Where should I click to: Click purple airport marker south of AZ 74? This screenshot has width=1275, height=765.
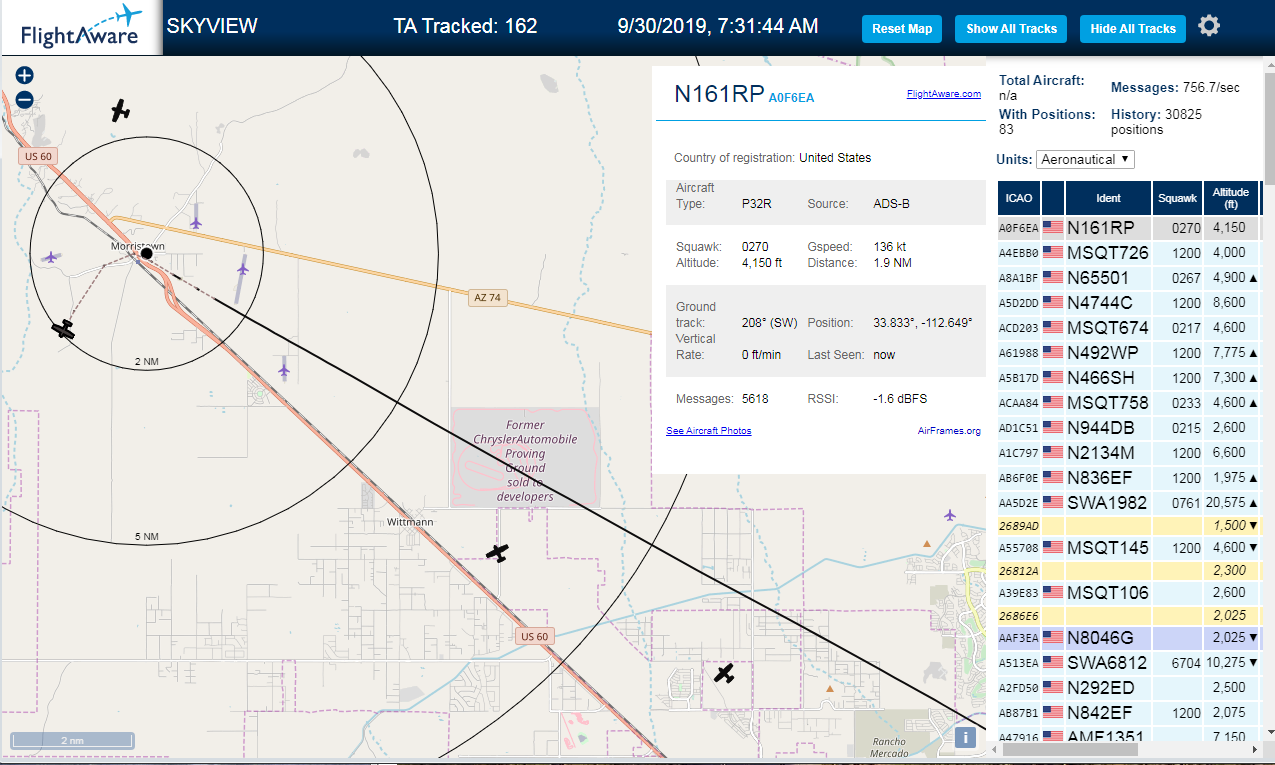click(x=284, y=370)
